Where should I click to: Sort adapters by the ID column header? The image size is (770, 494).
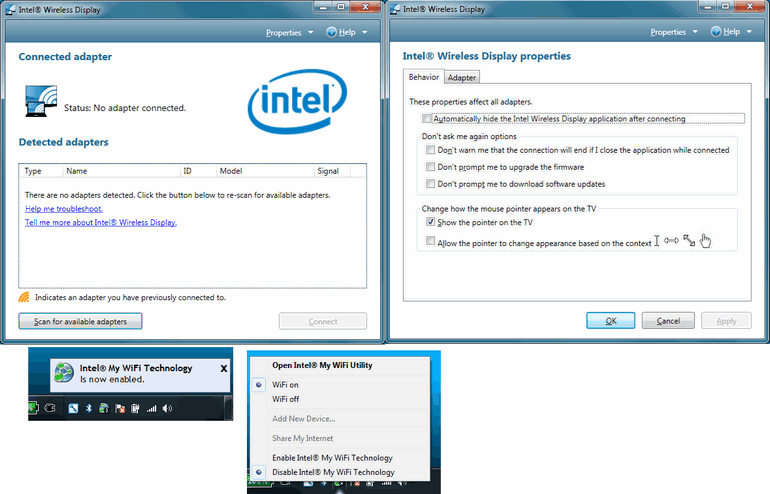[x=198, y=171]
